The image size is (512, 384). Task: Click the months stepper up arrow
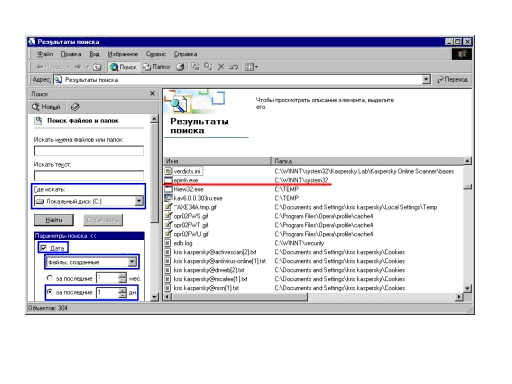tap(123, 275)
